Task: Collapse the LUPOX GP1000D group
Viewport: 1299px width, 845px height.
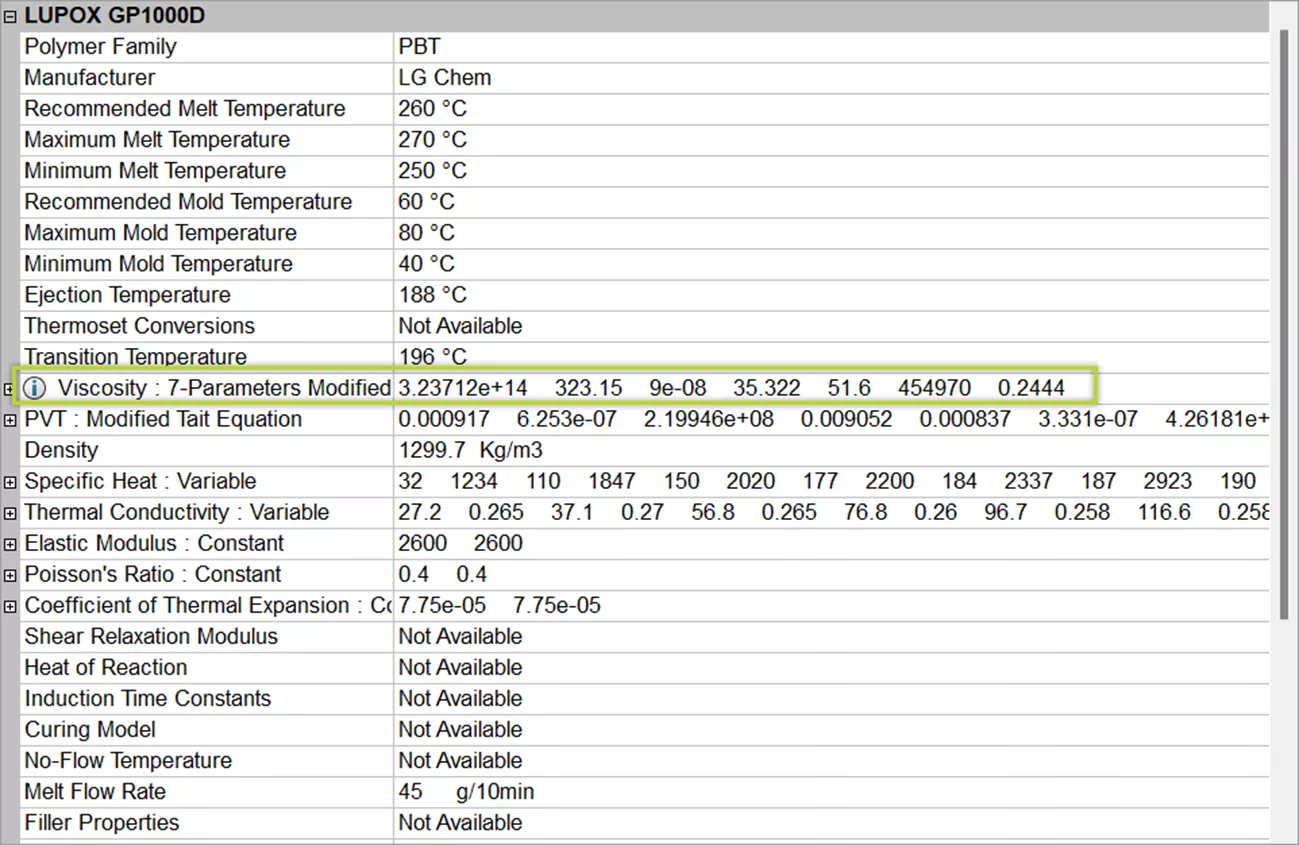Action: point(10,16)
